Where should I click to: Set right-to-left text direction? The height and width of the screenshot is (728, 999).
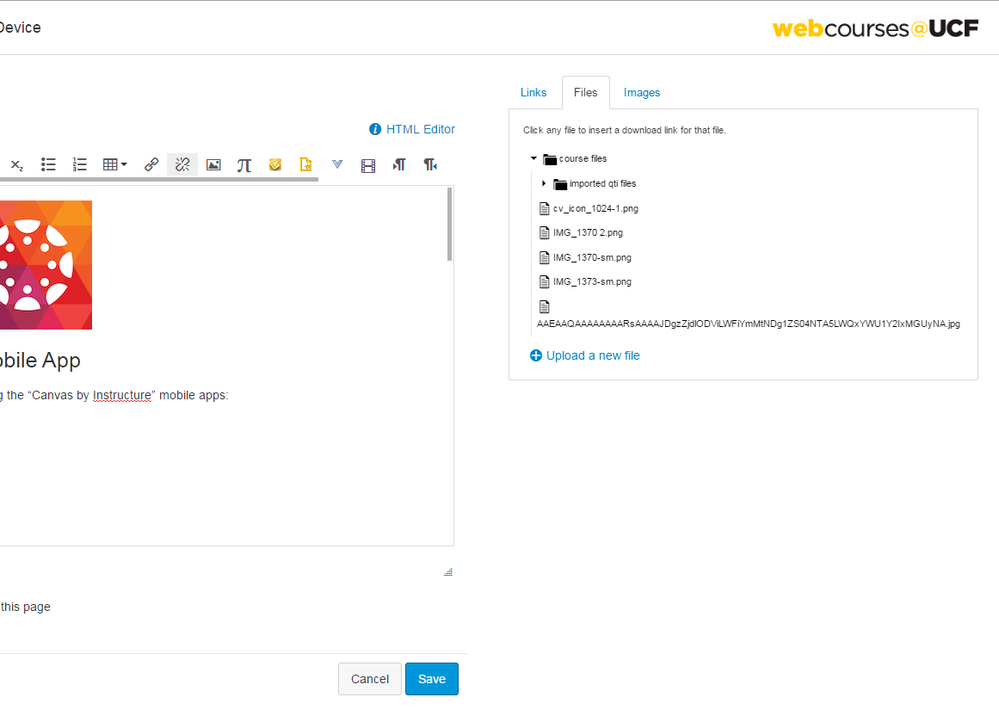(x=431, y=165)
